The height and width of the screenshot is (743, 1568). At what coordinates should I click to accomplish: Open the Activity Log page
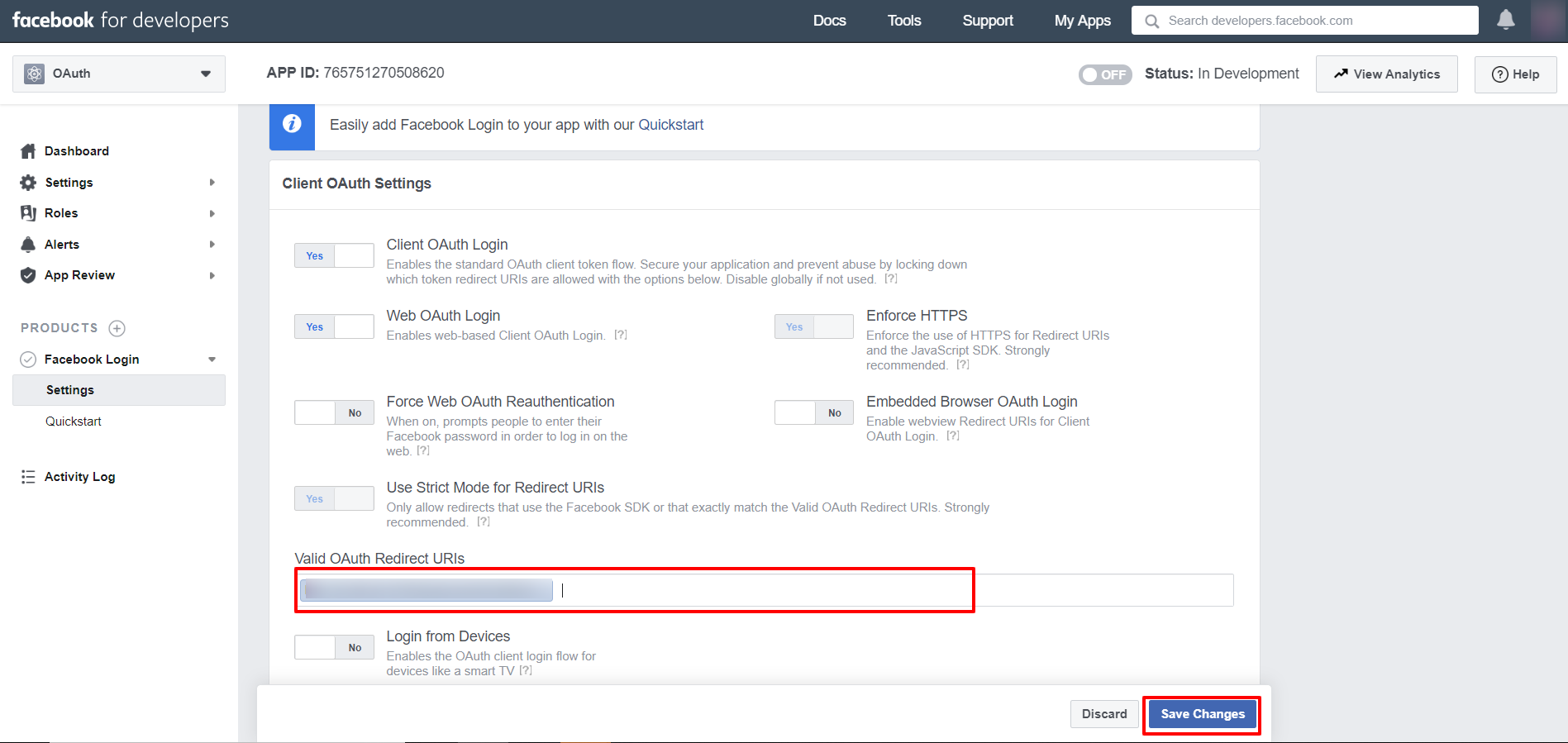[x=79, y=477]
